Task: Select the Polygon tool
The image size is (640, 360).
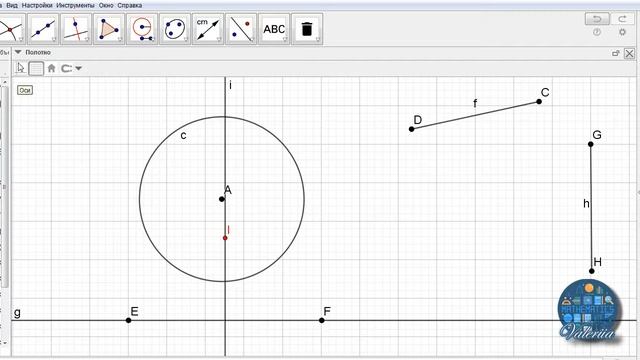Action: (x=109, y=29)
